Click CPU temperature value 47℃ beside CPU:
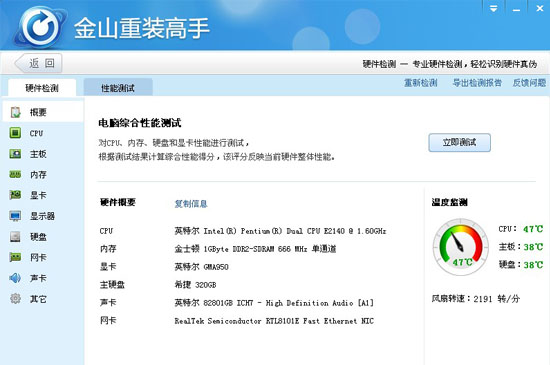 pyautogui.click(x=533, y=229)
